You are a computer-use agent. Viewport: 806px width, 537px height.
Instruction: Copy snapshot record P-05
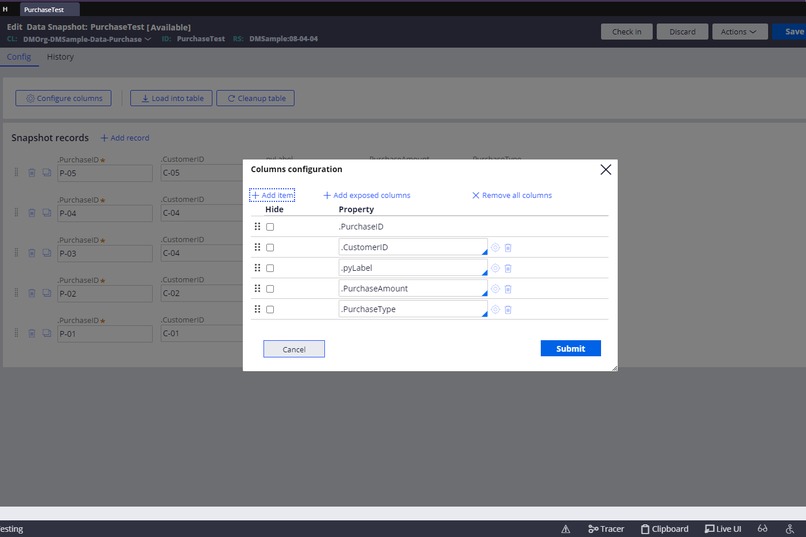[47, 173]
